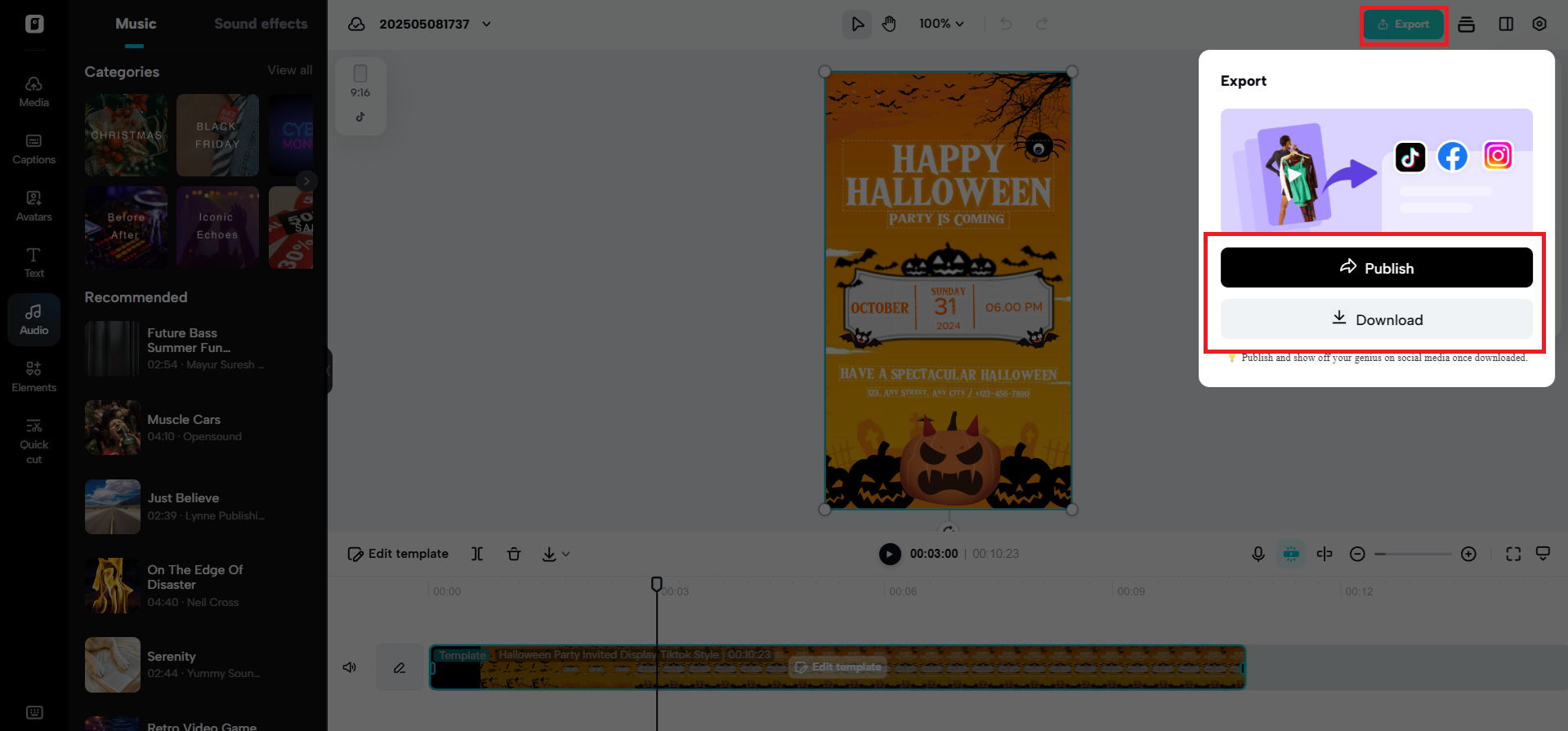Delete the selected clip
The height and width of the screenshot is (731, 1568).
tap(514, 554)
